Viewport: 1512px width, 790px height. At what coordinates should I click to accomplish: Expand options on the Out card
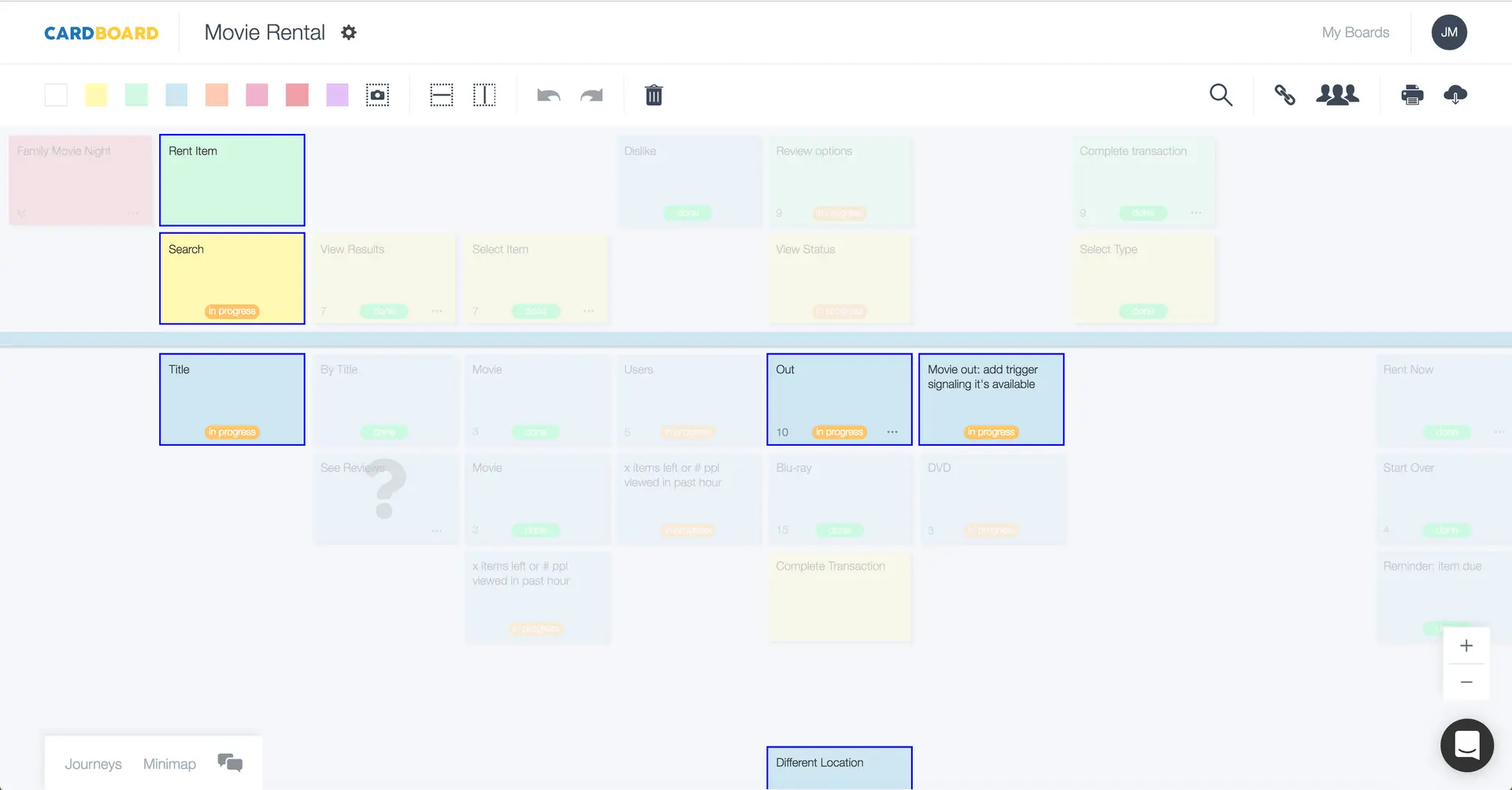tap(892, 432)
